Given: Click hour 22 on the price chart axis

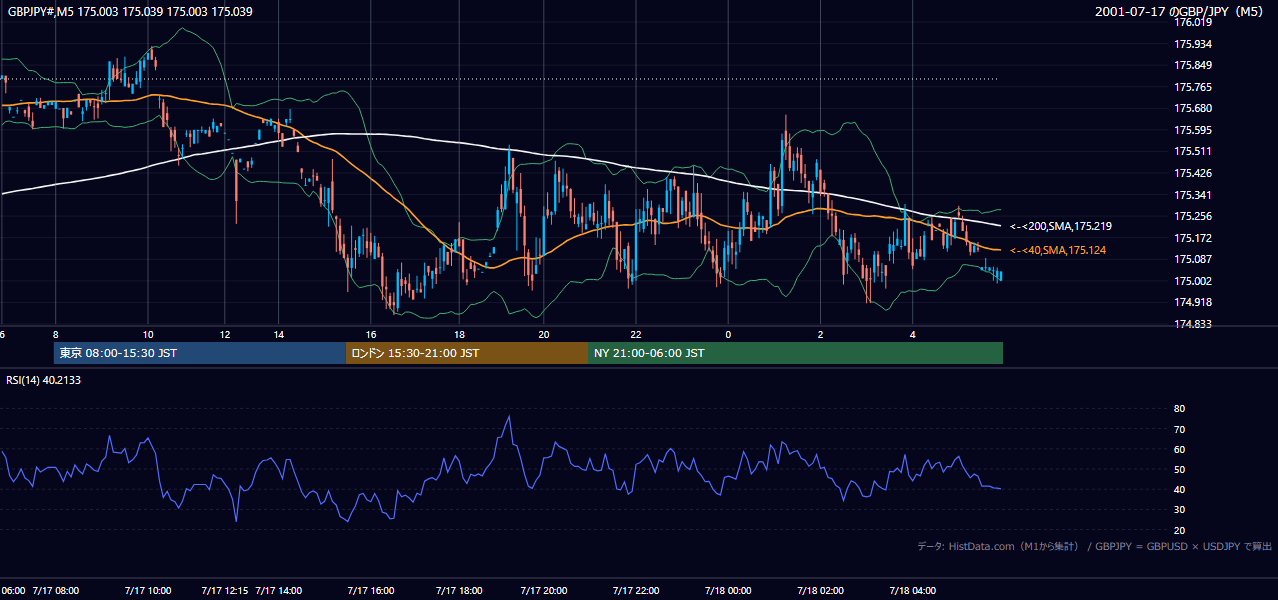Looking at the screenshot, I should tap(636, 334).
